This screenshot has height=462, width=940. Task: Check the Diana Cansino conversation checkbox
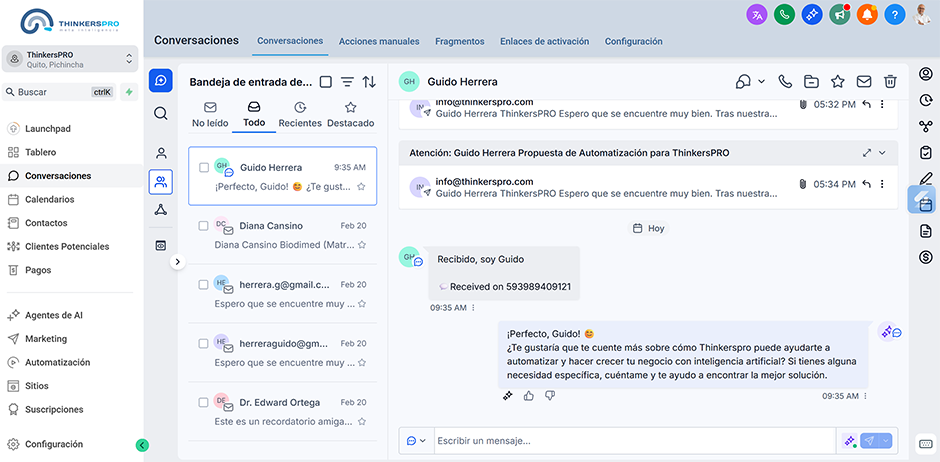click(x=204, y=226)
